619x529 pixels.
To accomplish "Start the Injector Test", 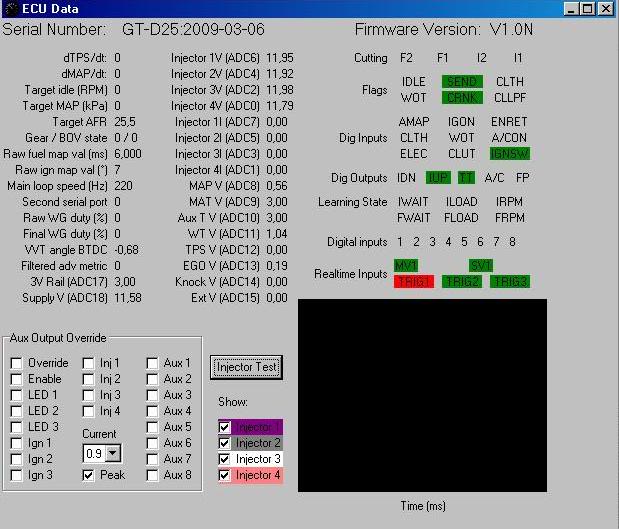I will [x=246, y=367].
